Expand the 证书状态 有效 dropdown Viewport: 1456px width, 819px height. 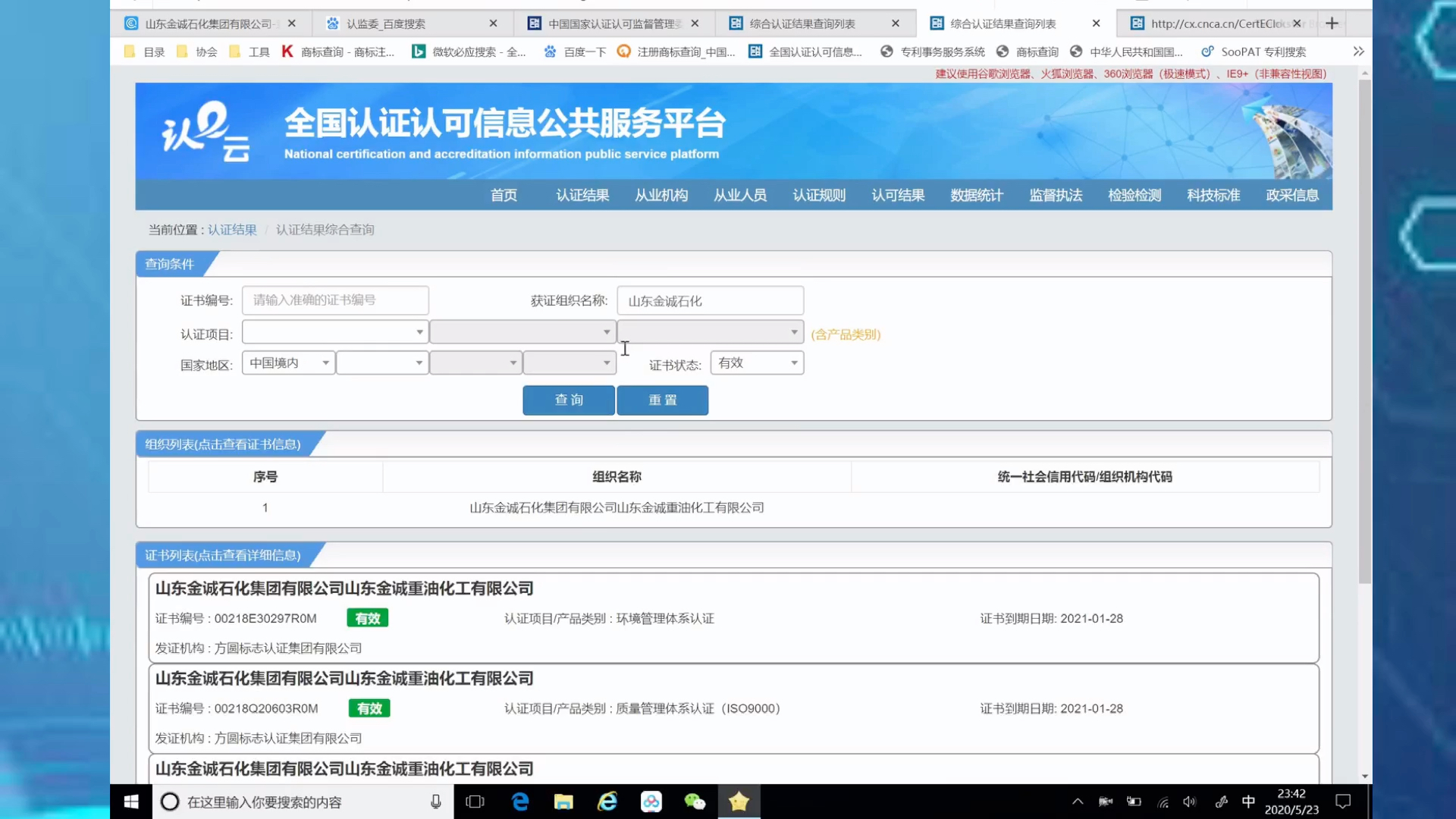(757, 362)
